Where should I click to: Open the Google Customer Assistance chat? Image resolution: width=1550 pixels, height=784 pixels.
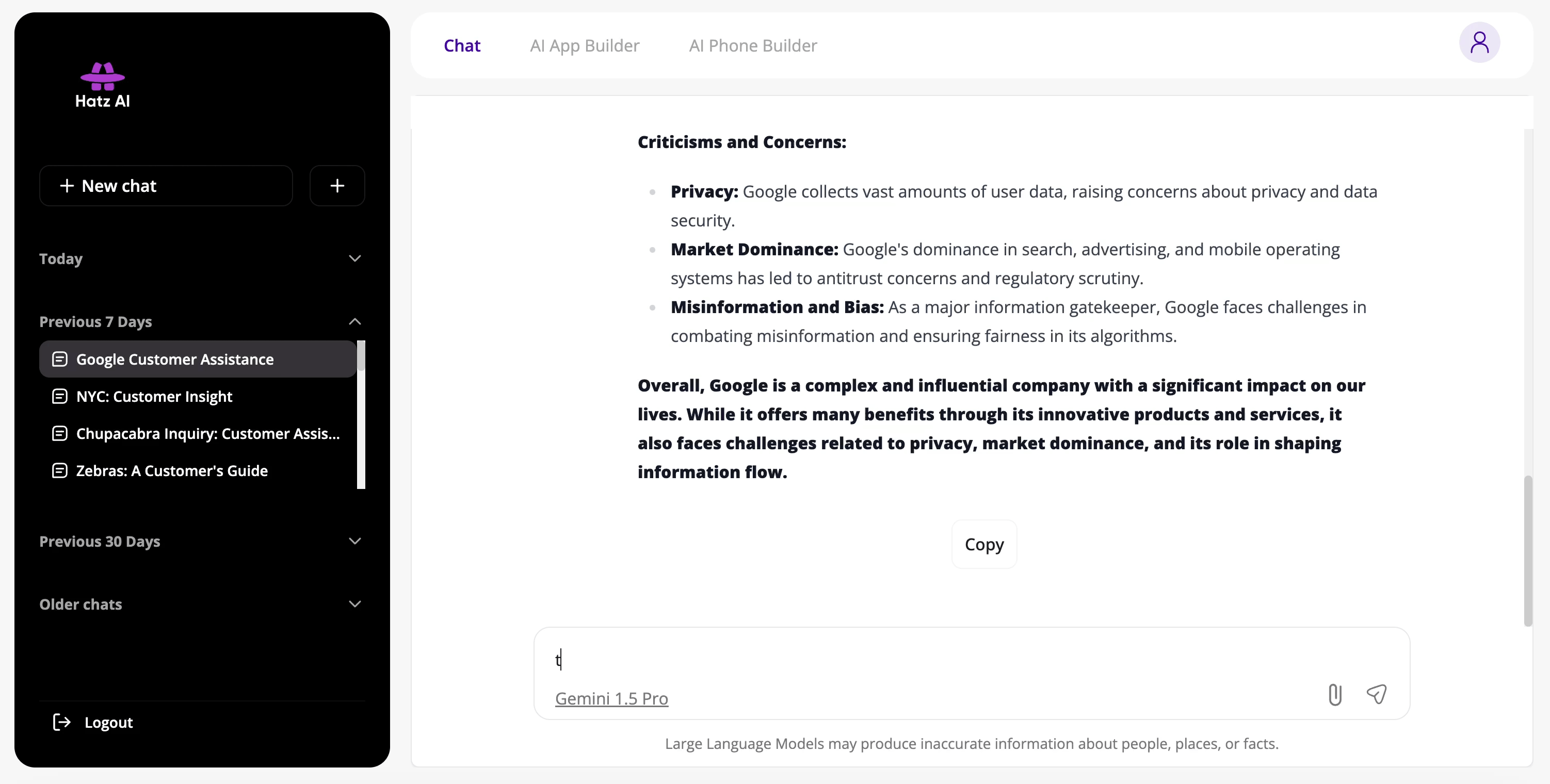pyautogui.click(x=198, y=359)
